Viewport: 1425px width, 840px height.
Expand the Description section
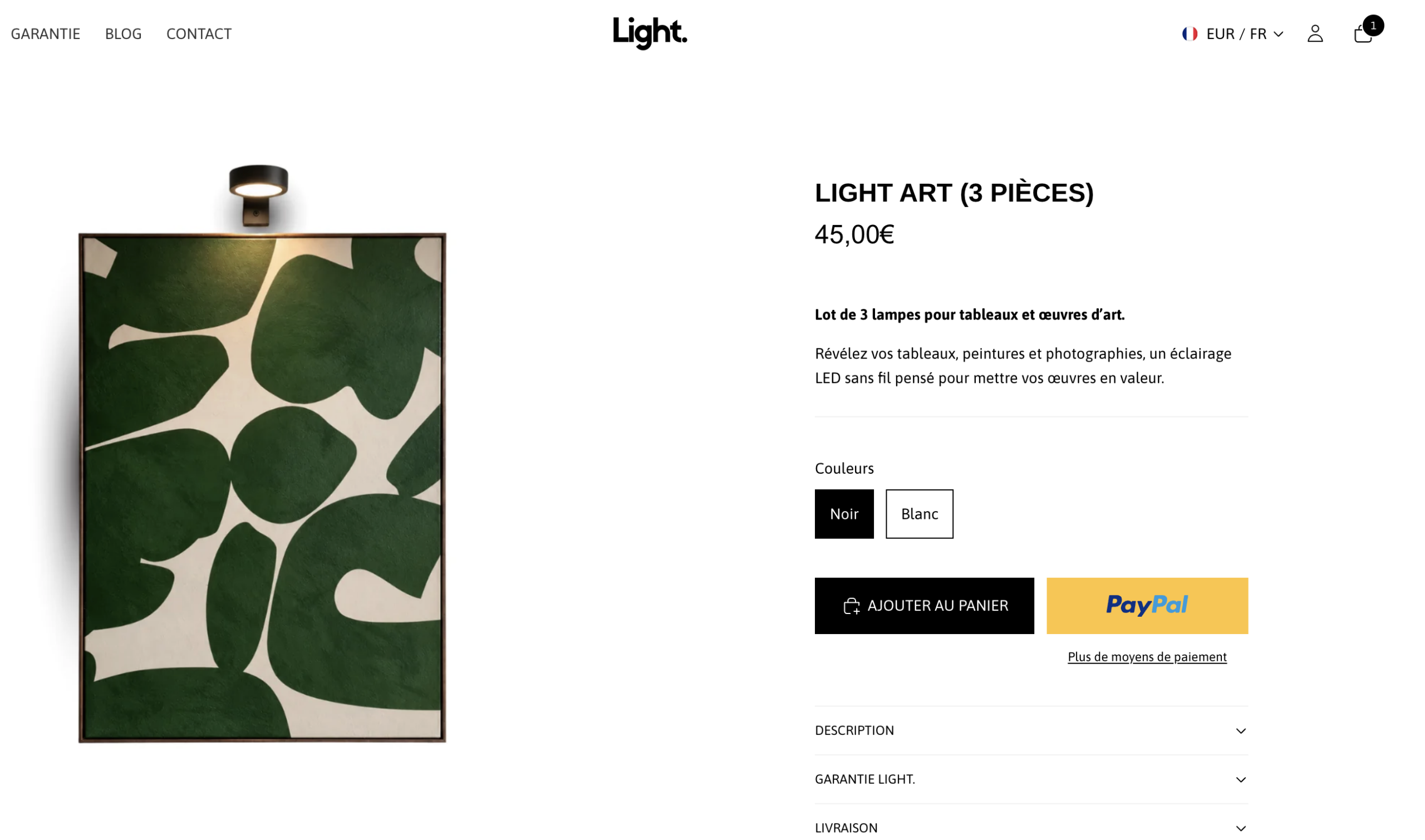(1031, 730)
